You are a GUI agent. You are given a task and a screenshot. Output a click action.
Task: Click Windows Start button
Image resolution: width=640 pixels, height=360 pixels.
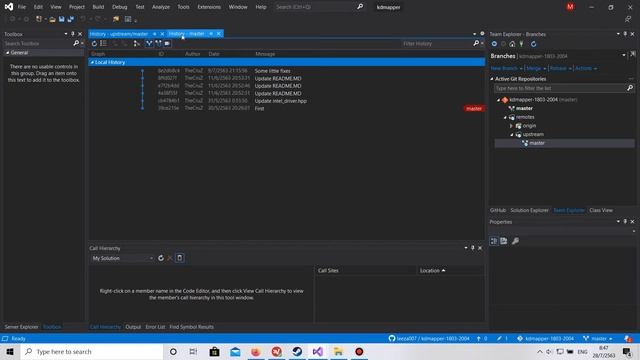10,351
